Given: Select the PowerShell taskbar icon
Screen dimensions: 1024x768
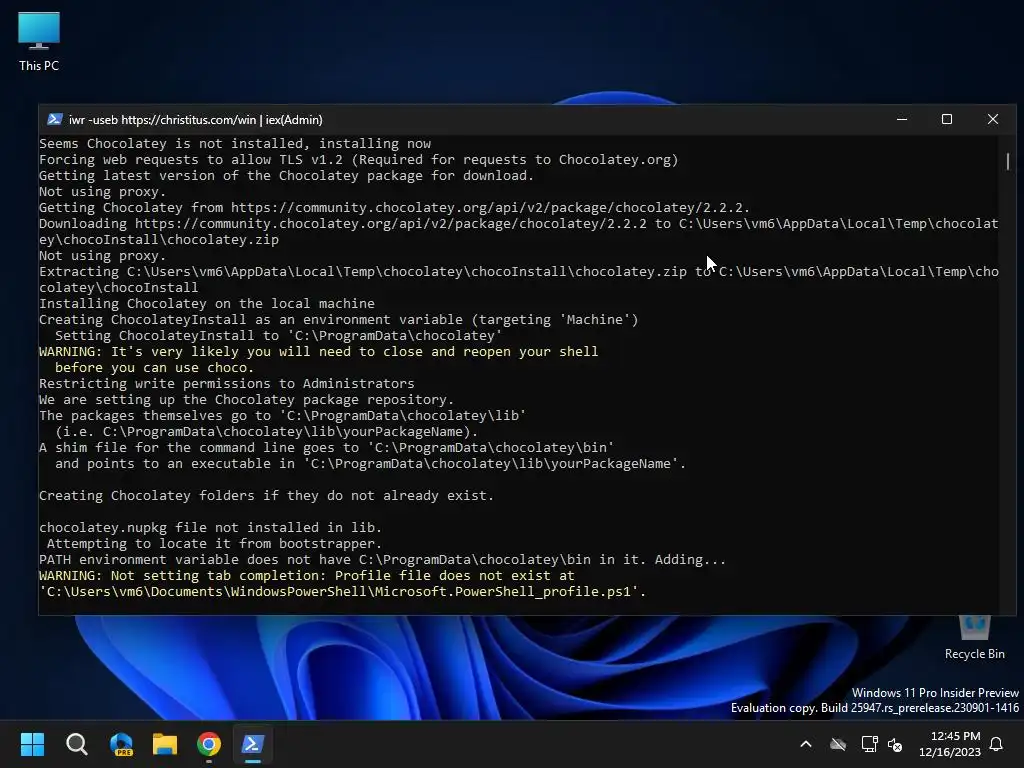Looking at the screenshot, I should (x=253, y=744).
